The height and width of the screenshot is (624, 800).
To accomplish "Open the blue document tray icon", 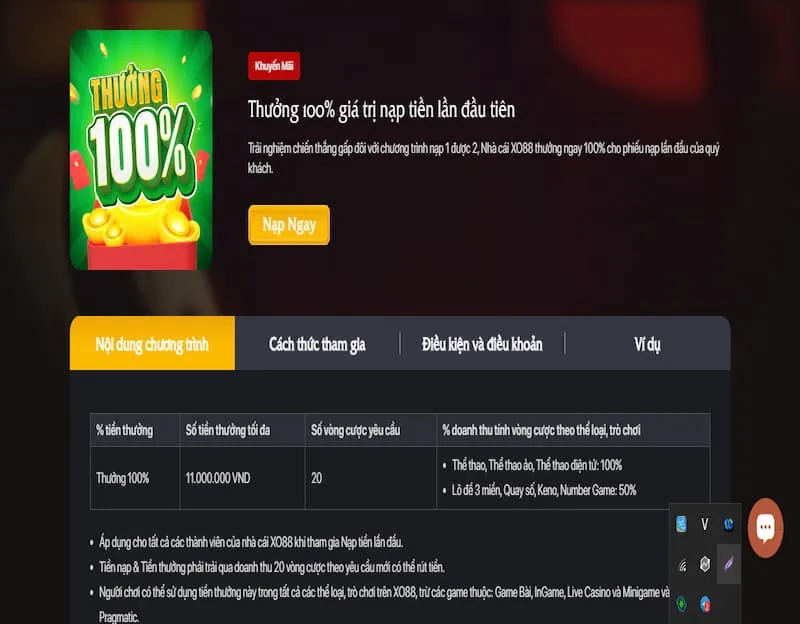I will coord(681,524).
